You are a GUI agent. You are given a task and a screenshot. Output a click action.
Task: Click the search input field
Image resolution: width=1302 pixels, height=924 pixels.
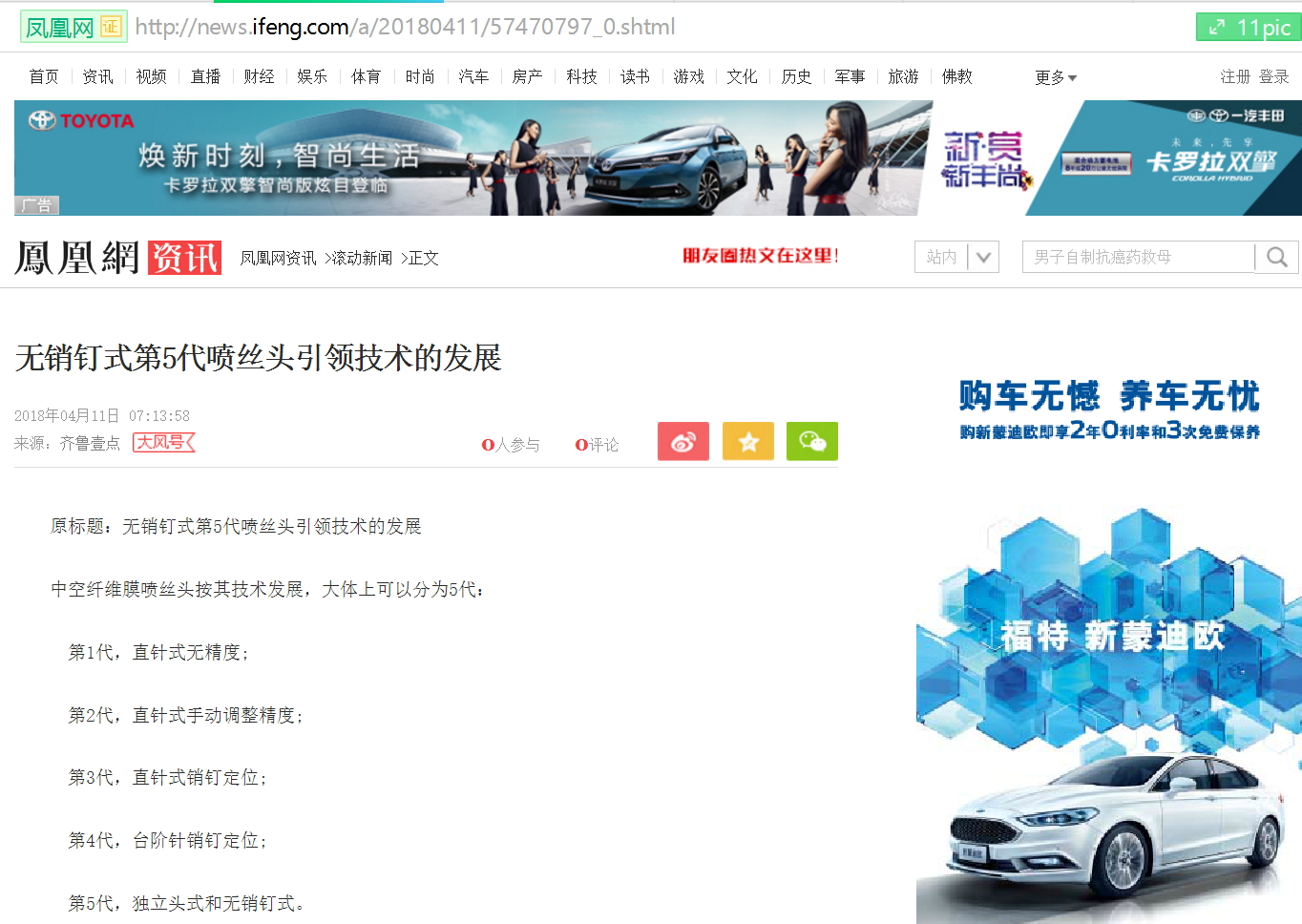pyautogui.click(x=1137, y=257)
